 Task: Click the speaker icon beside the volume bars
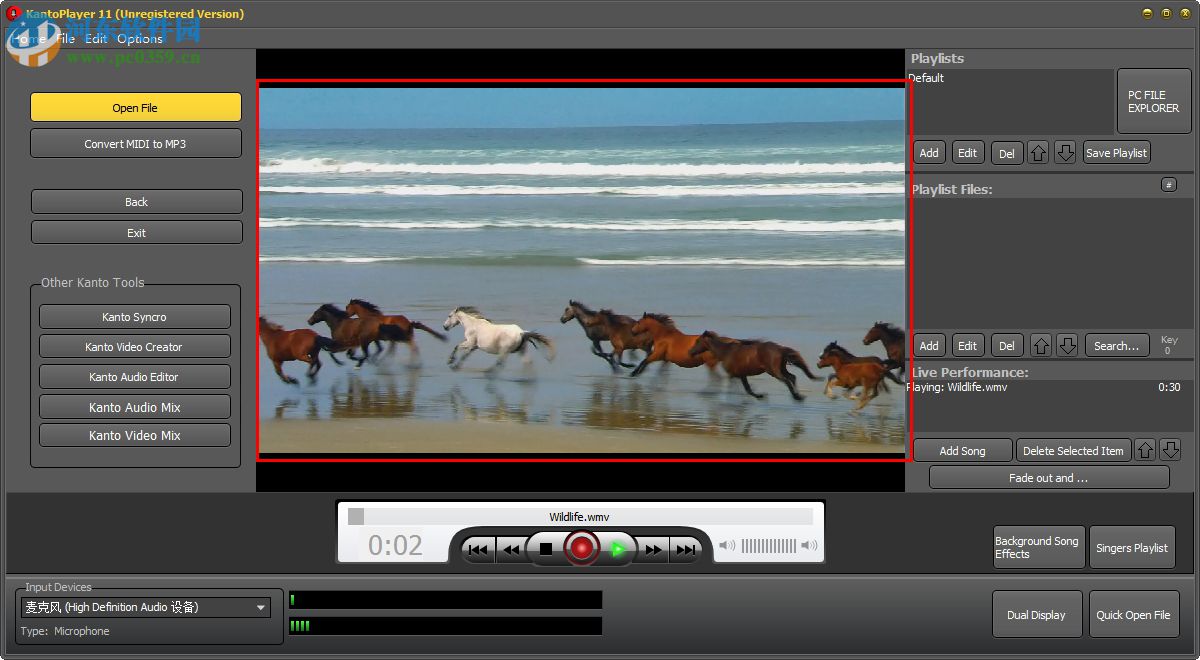[x=728, y=546]
